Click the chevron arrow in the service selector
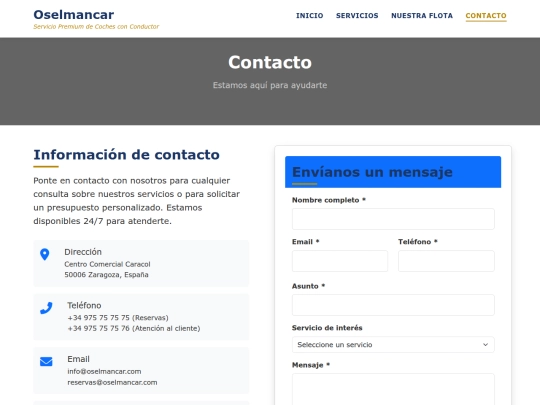 [485, 345]
